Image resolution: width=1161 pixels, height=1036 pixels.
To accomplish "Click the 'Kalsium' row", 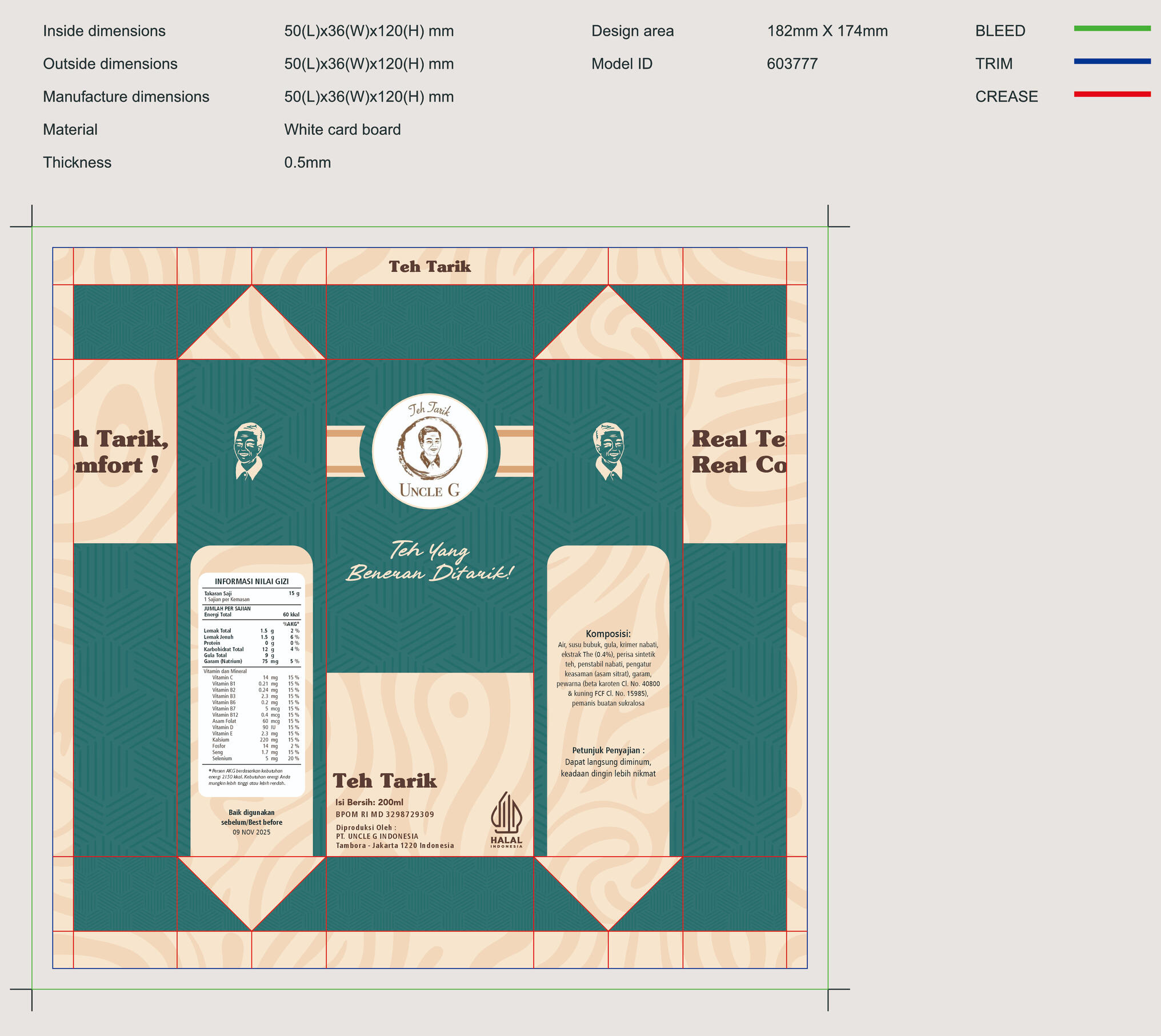I will [x=255, y=740].
